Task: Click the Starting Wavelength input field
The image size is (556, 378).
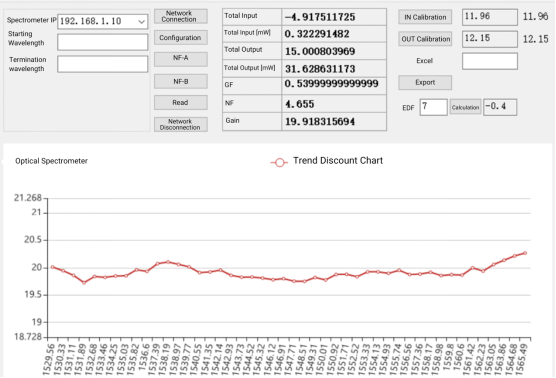Action: tap(102, 42)
